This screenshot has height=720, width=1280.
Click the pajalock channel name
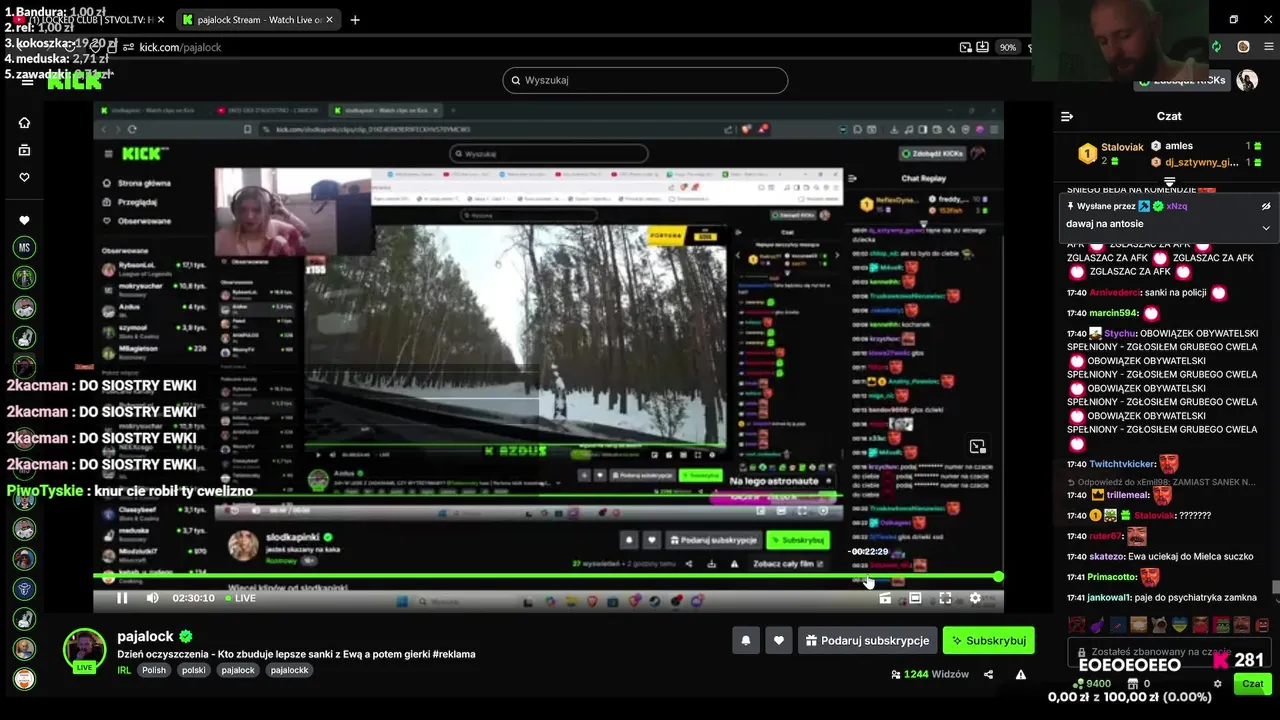coord(145,636)
